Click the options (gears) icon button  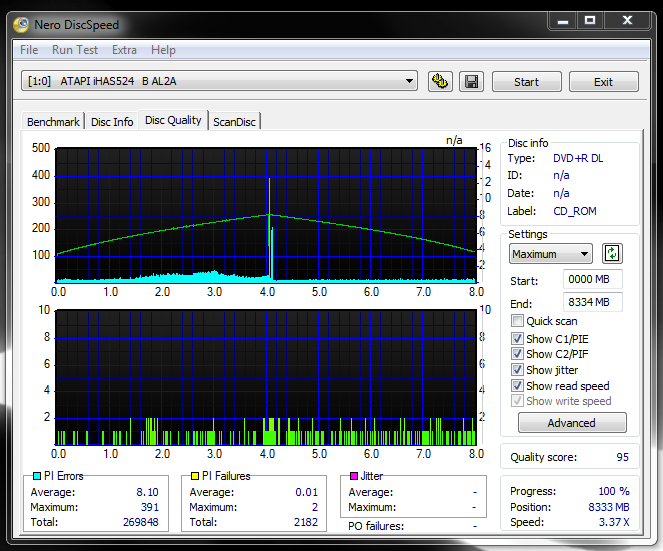coord(440,82)
